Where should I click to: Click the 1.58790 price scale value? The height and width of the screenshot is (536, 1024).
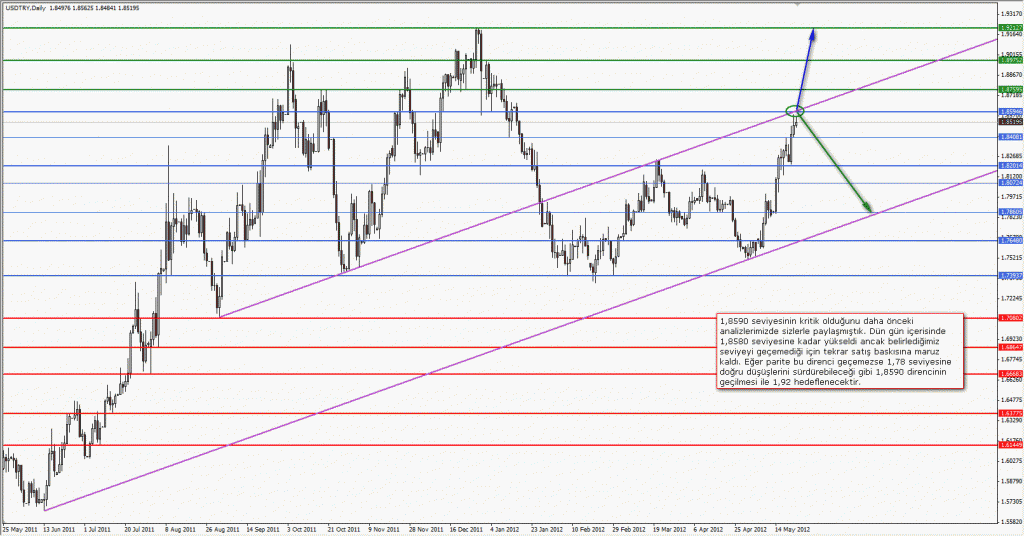tap(1010, 481)
